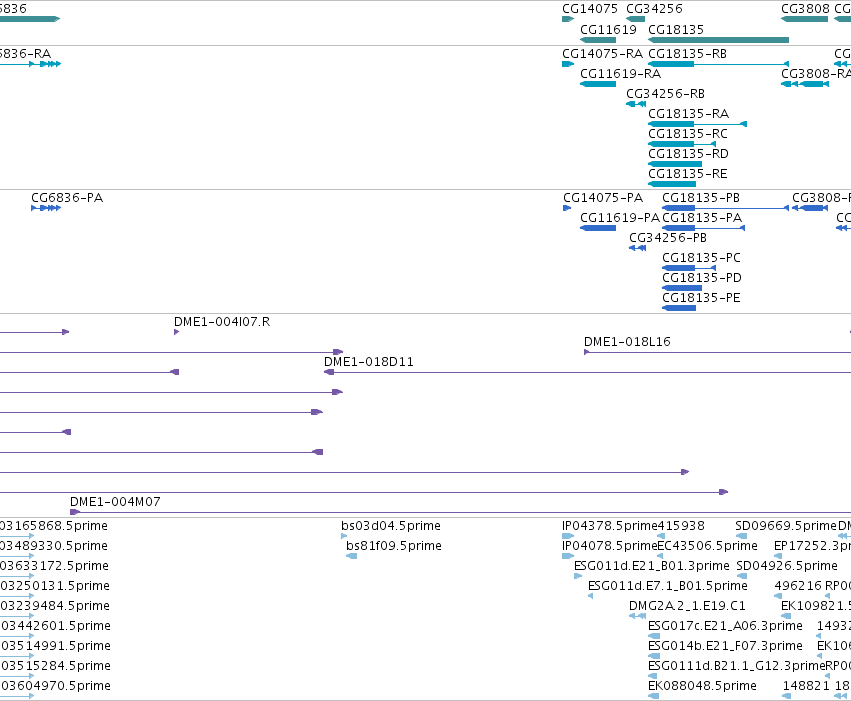Select transcript CG14075-RA
The width and height of the screenshot is (851, 701).
pyautogui.click(x=602, y=54)
